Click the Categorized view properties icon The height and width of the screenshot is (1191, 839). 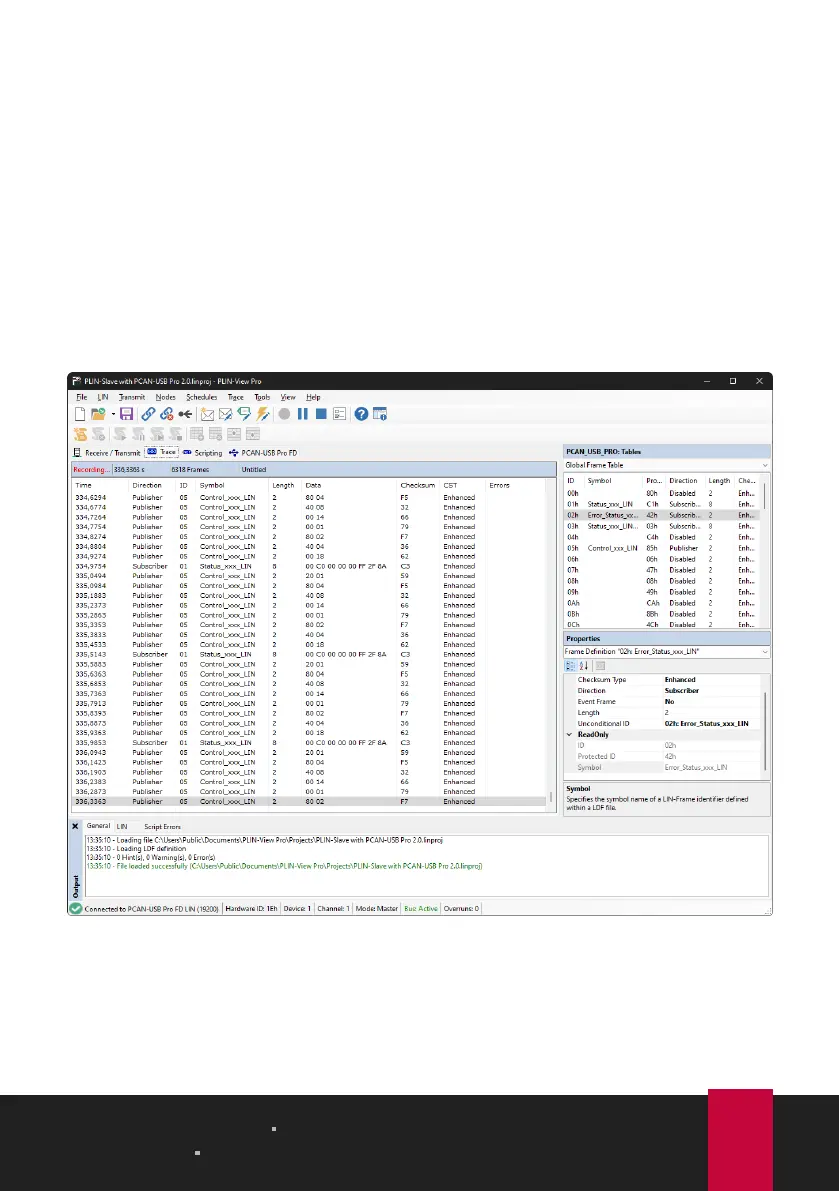570,666
